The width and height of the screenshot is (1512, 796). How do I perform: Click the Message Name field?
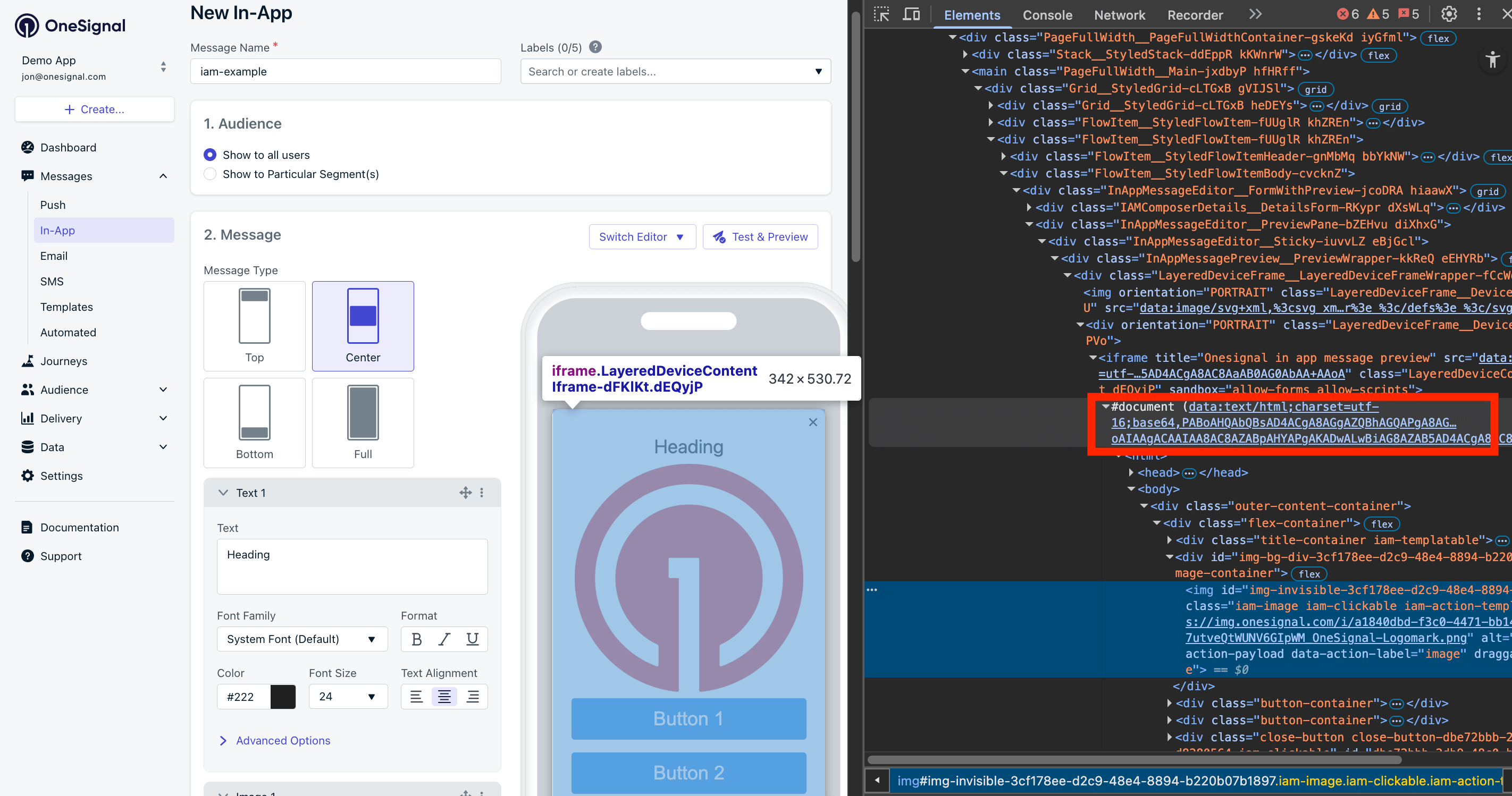(345, 72)
